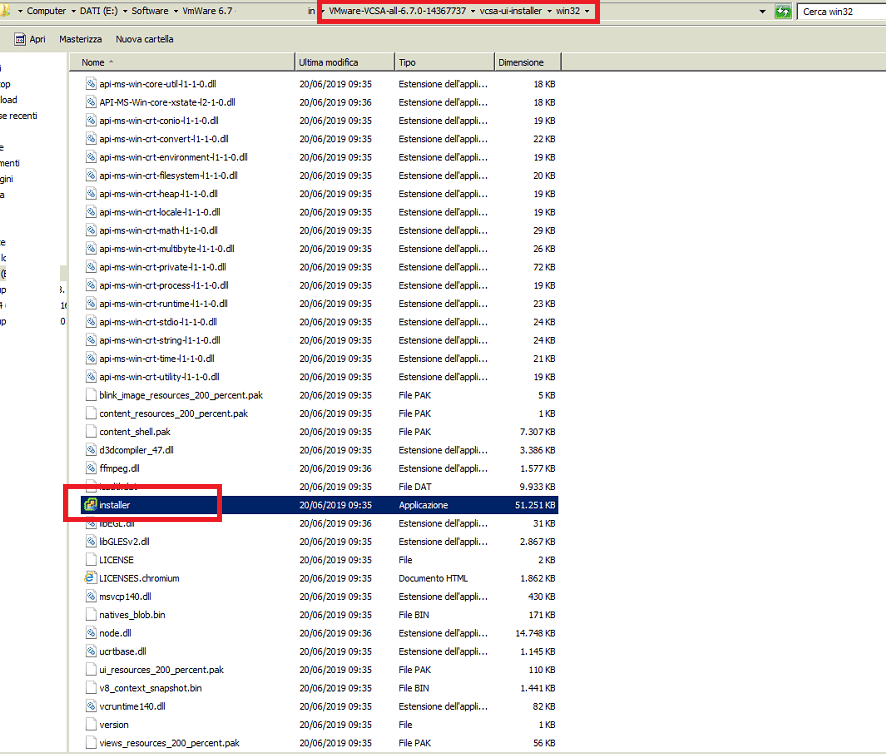Create a folder with Nuova cartella

coord(145,39)
